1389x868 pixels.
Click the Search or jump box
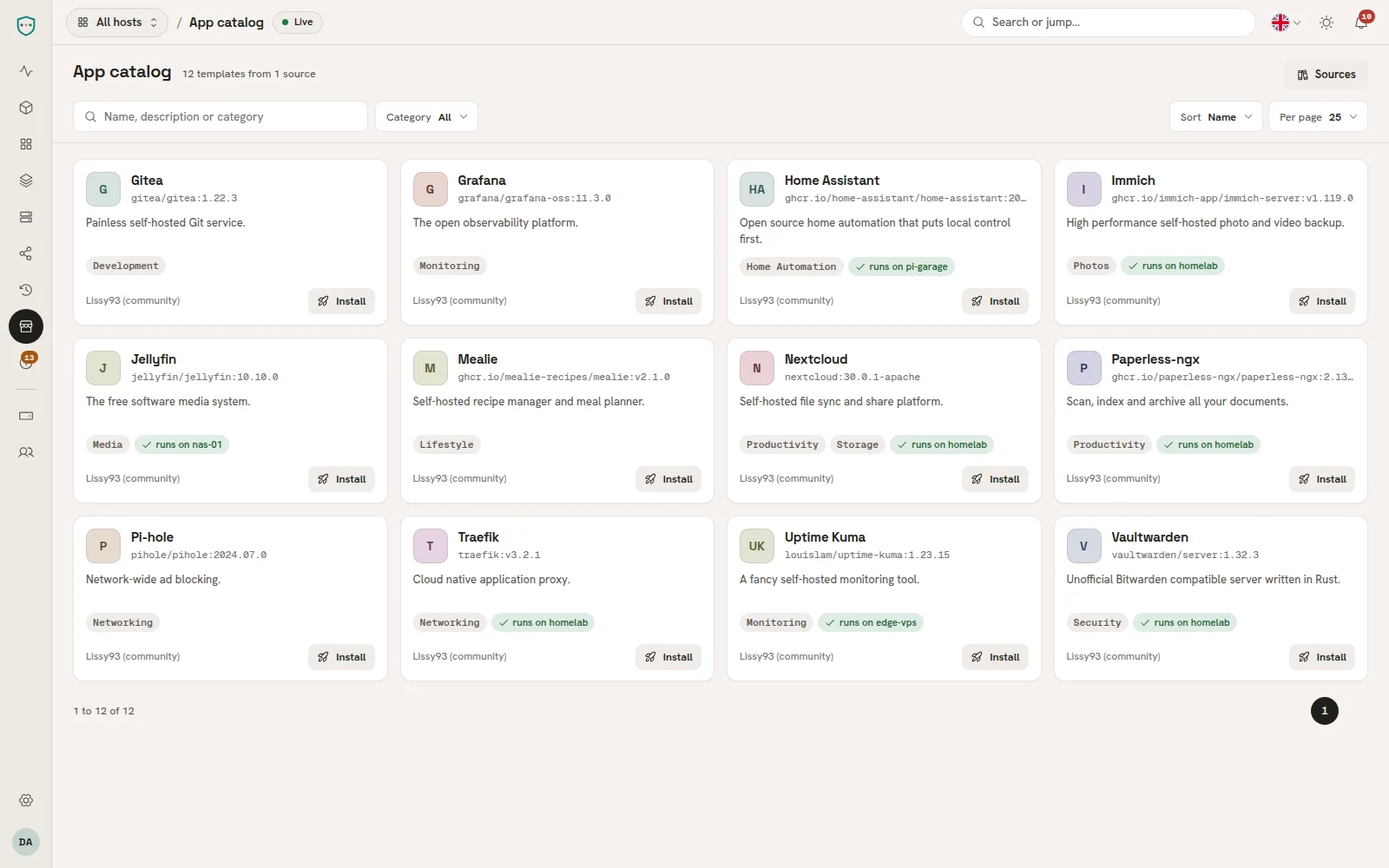coord(1108,23)
